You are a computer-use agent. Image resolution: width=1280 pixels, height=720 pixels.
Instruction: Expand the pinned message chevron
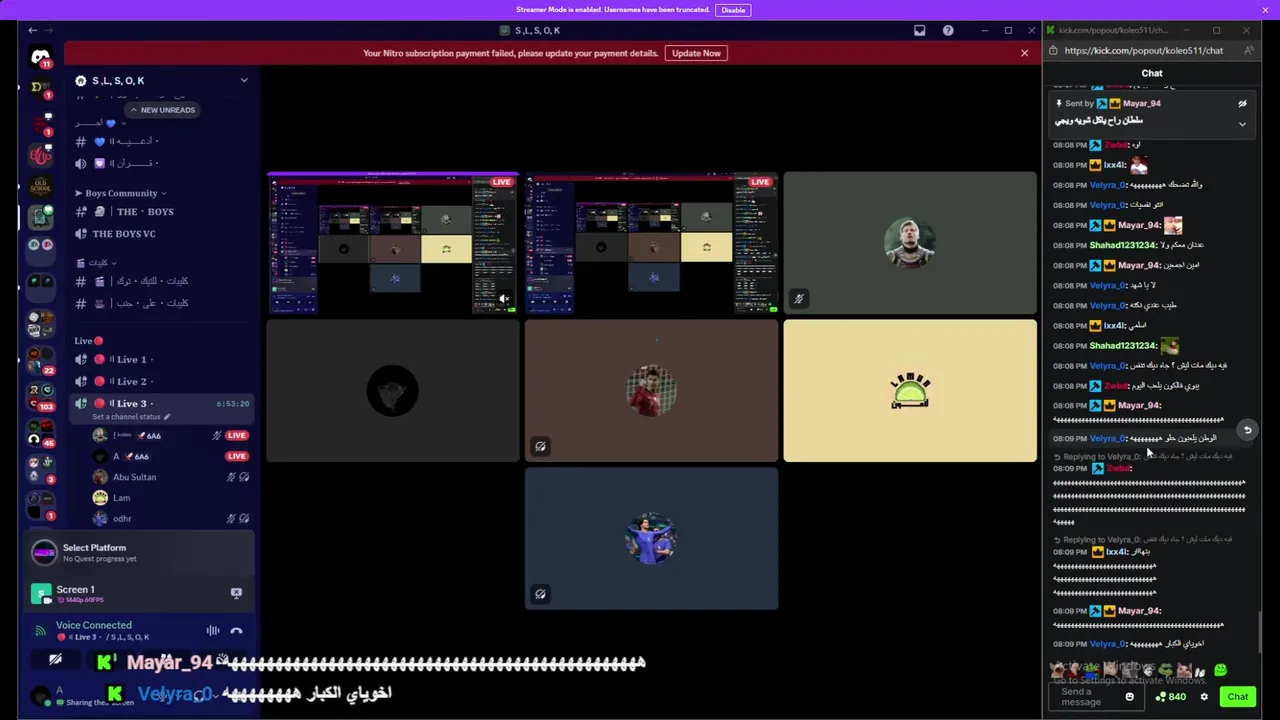click(1242, 124)
